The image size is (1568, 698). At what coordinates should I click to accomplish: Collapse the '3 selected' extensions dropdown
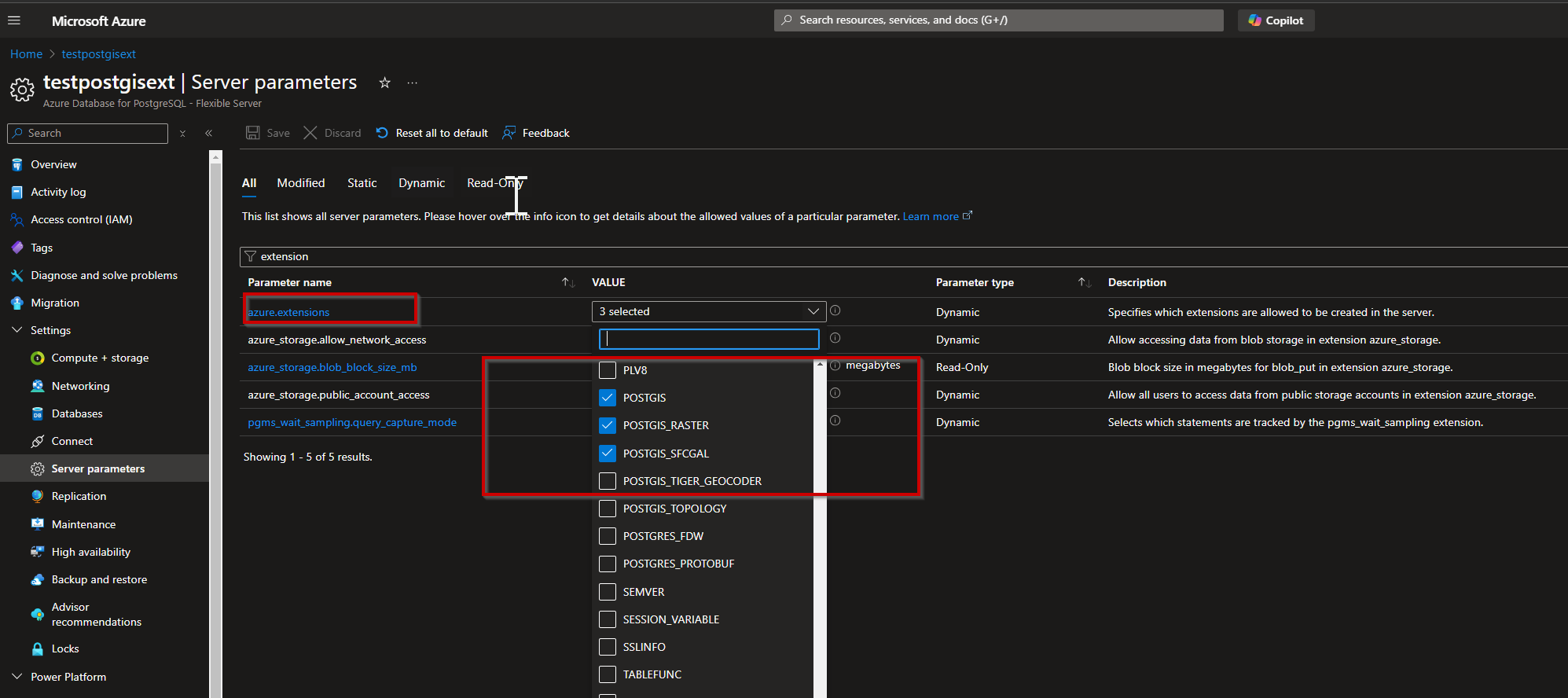click(x=709, y=311)
